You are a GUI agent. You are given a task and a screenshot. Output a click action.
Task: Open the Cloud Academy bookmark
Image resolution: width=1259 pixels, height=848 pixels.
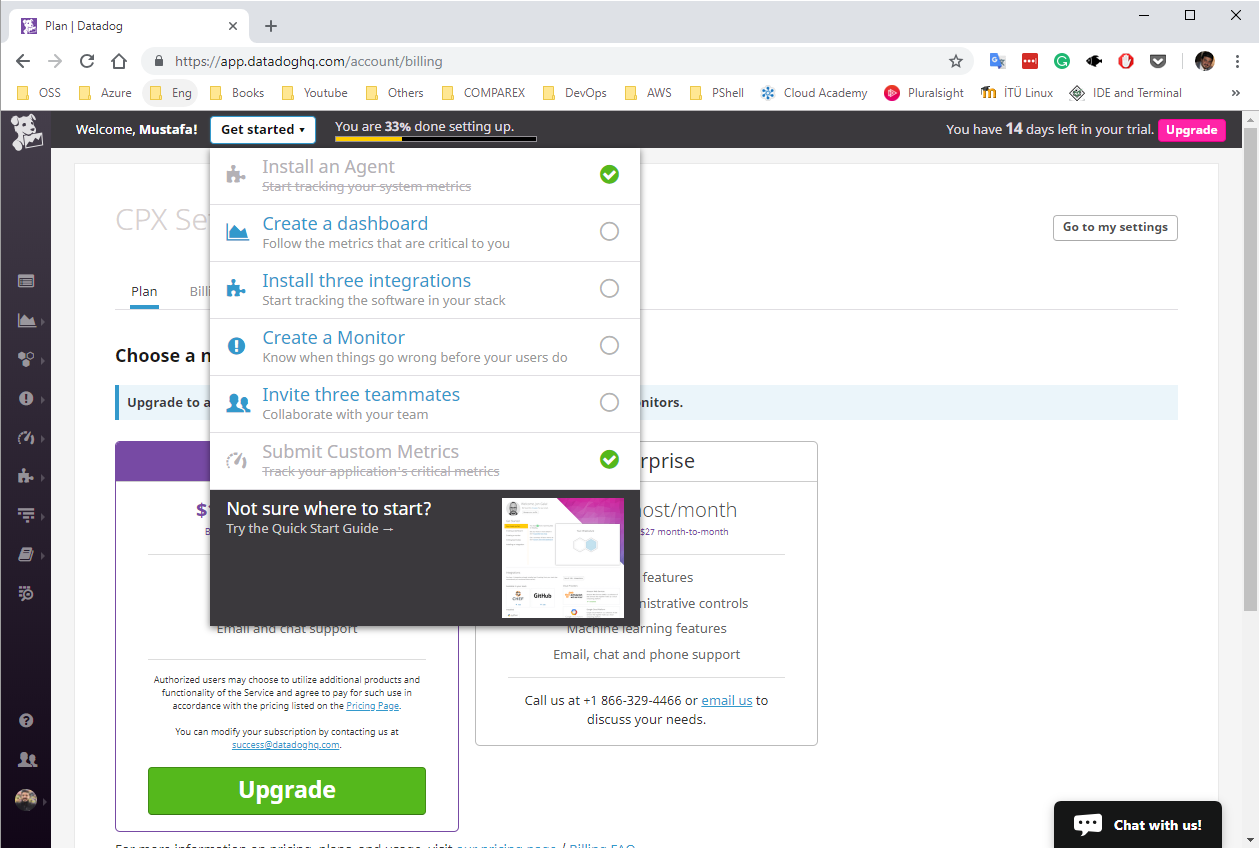(x=814, y=93)
